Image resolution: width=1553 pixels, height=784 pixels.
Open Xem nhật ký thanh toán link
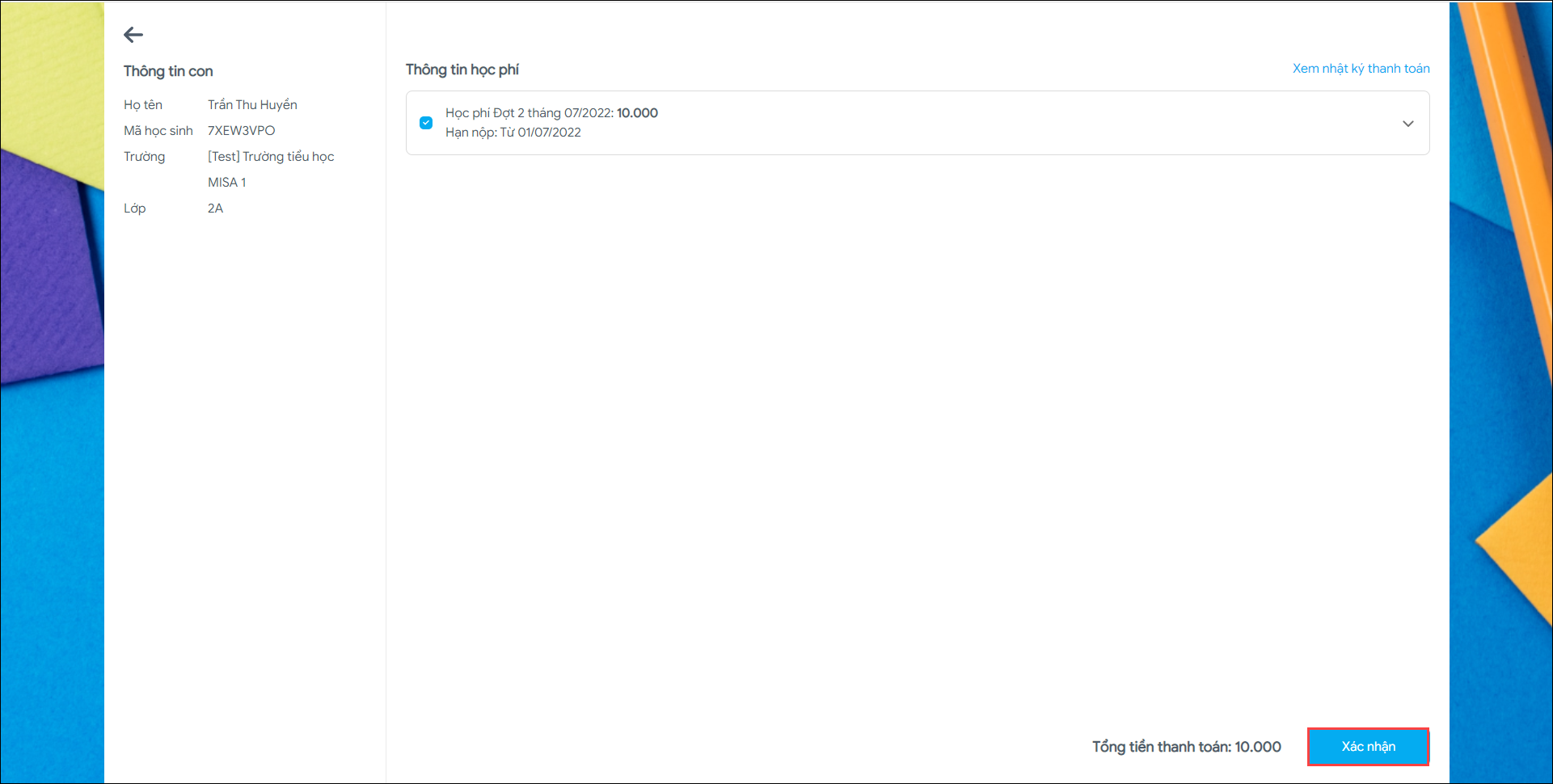1361,69
